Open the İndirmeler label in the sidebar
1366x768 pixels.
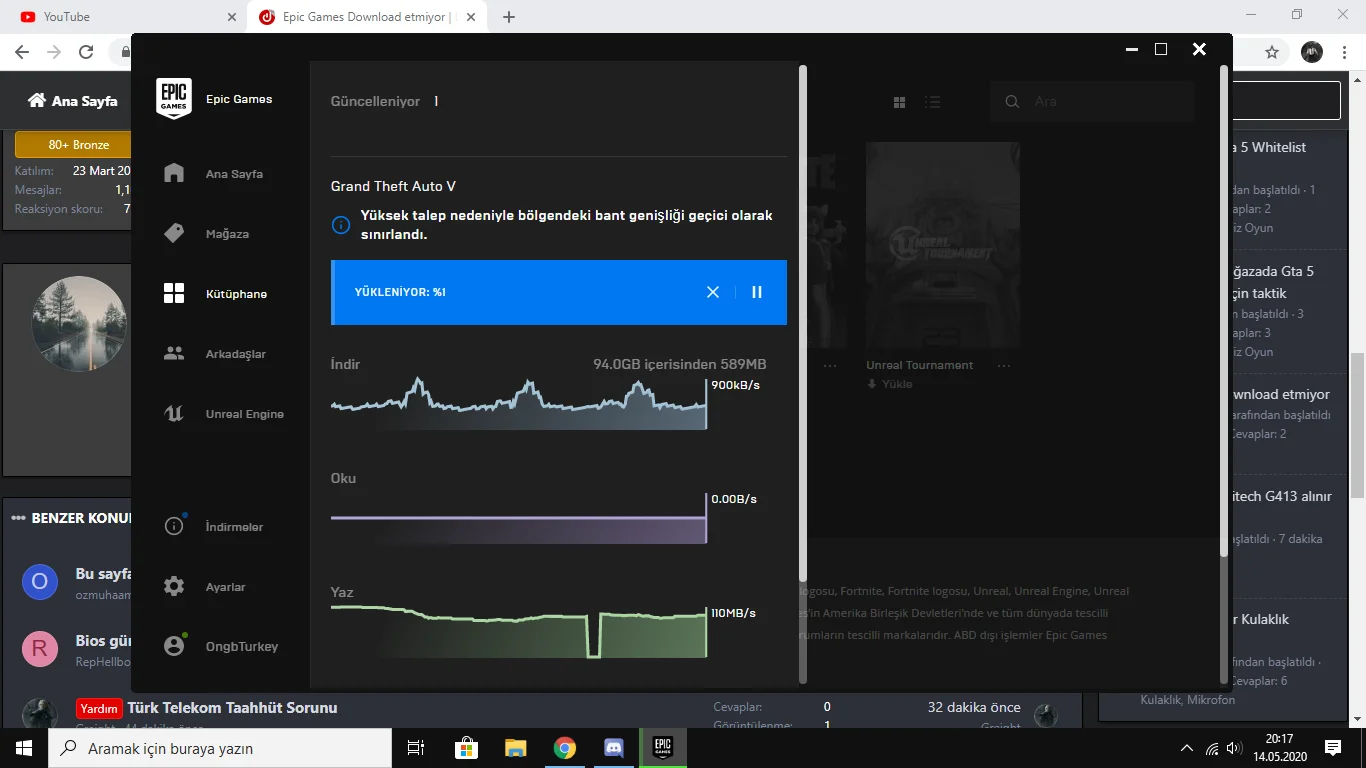235,527
